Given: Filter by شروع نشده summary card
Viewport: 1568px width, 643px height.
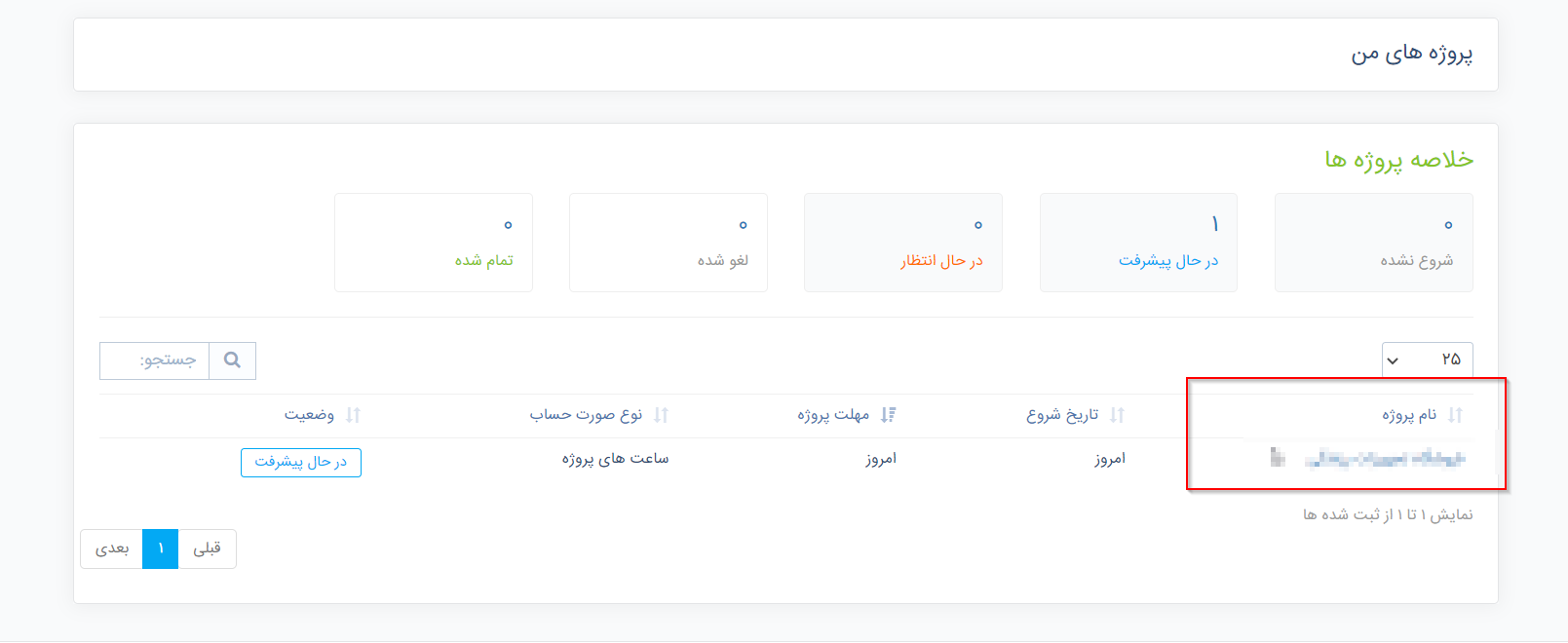Looking at the screenshot, I should pyautogui.click(x=1373, y=243).
